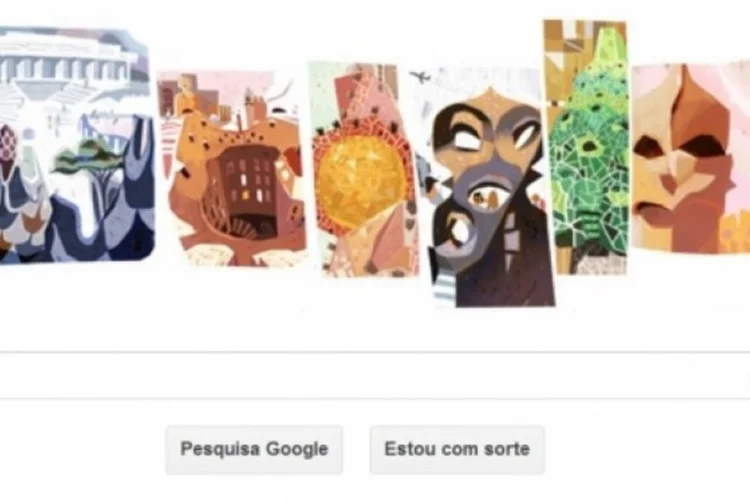This screenshot has height=500, width=750.
Task: Click the dark mask-shaped chimney doodle panel
Action: (488, 189)
